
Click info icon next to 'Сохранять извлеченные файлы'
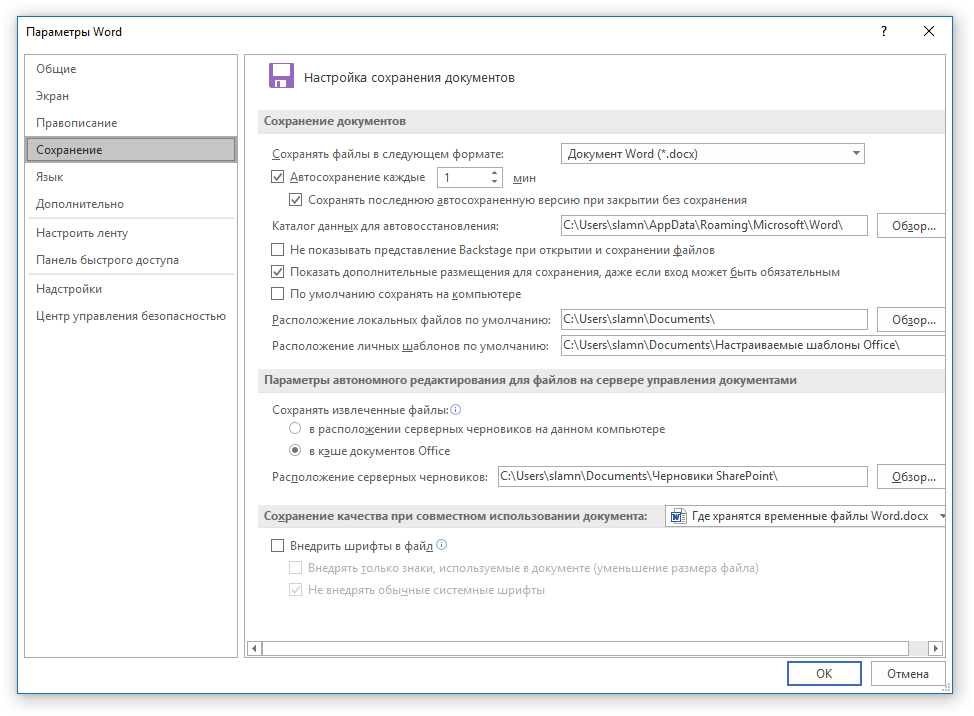[456, 410]
